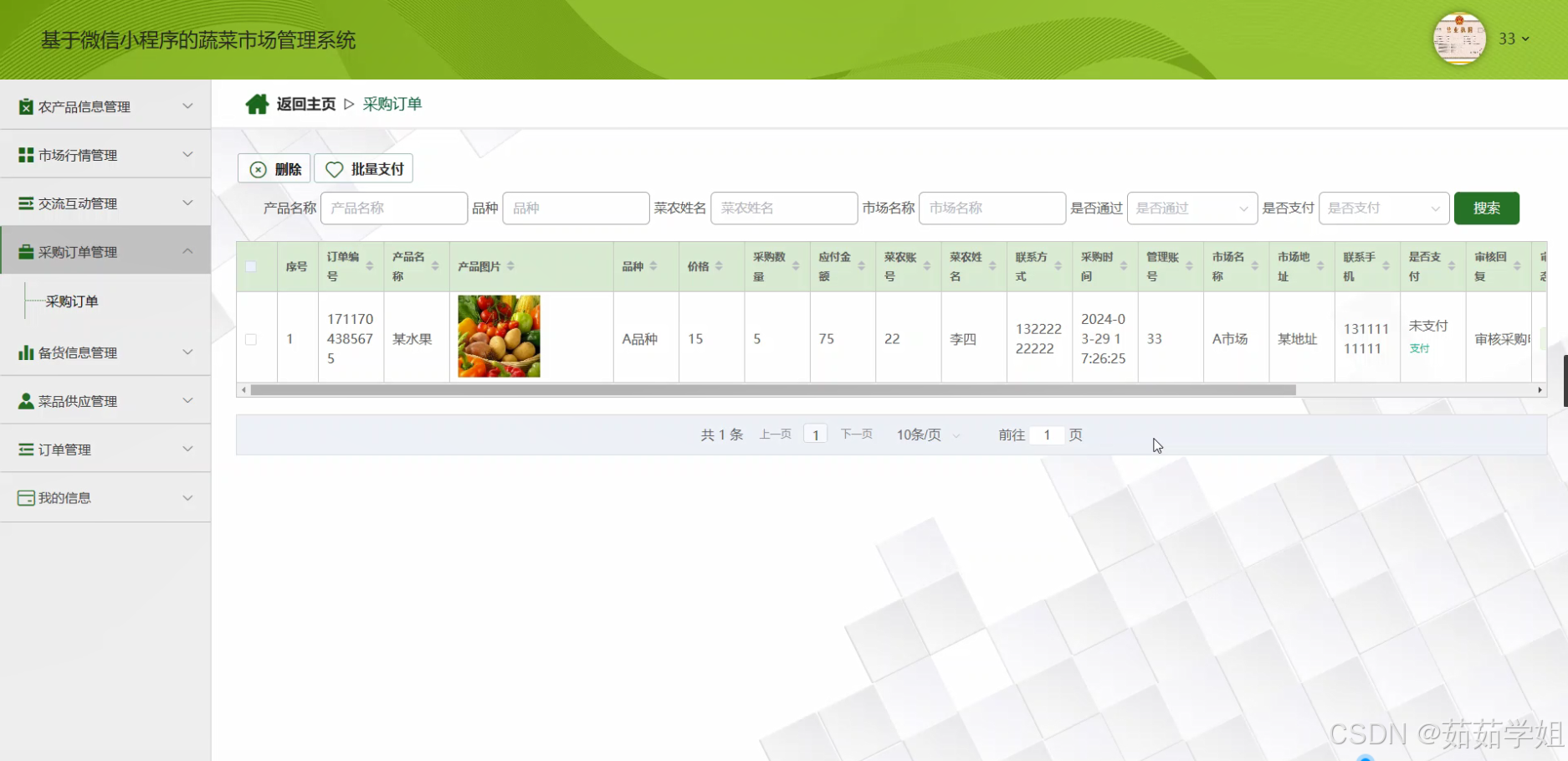Viewport: 1568px width, 761px height.
Task: Expand the 农产品信息管理 menu
Action: (x=187, y=106)
